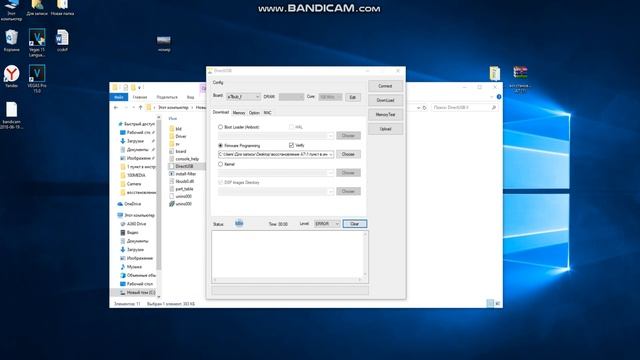This screenshot has width=640, height=360.
Task: Select Видео in Explorer sidebar
Action: [x=129, y=232]
